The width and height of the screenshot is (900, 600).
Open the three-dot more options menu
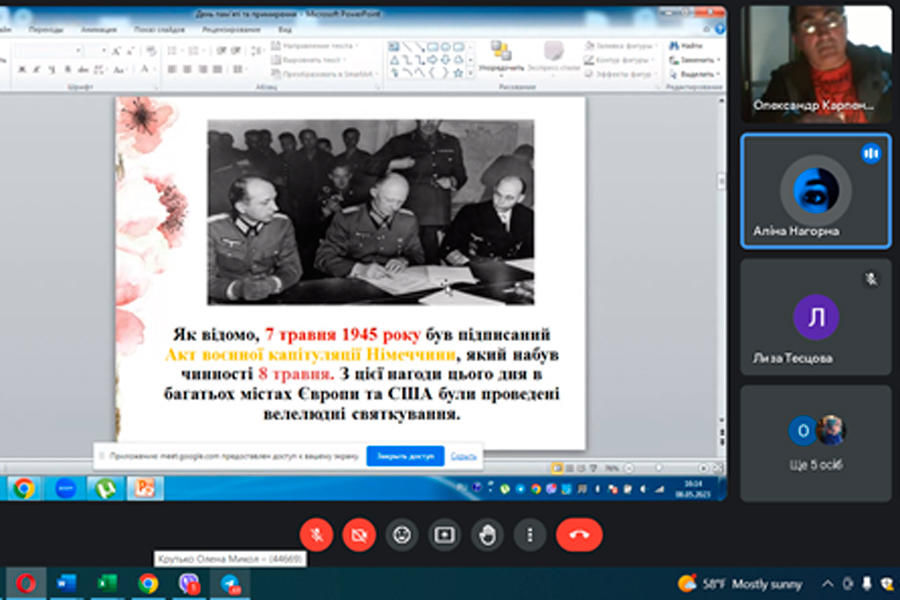(529, 535)
